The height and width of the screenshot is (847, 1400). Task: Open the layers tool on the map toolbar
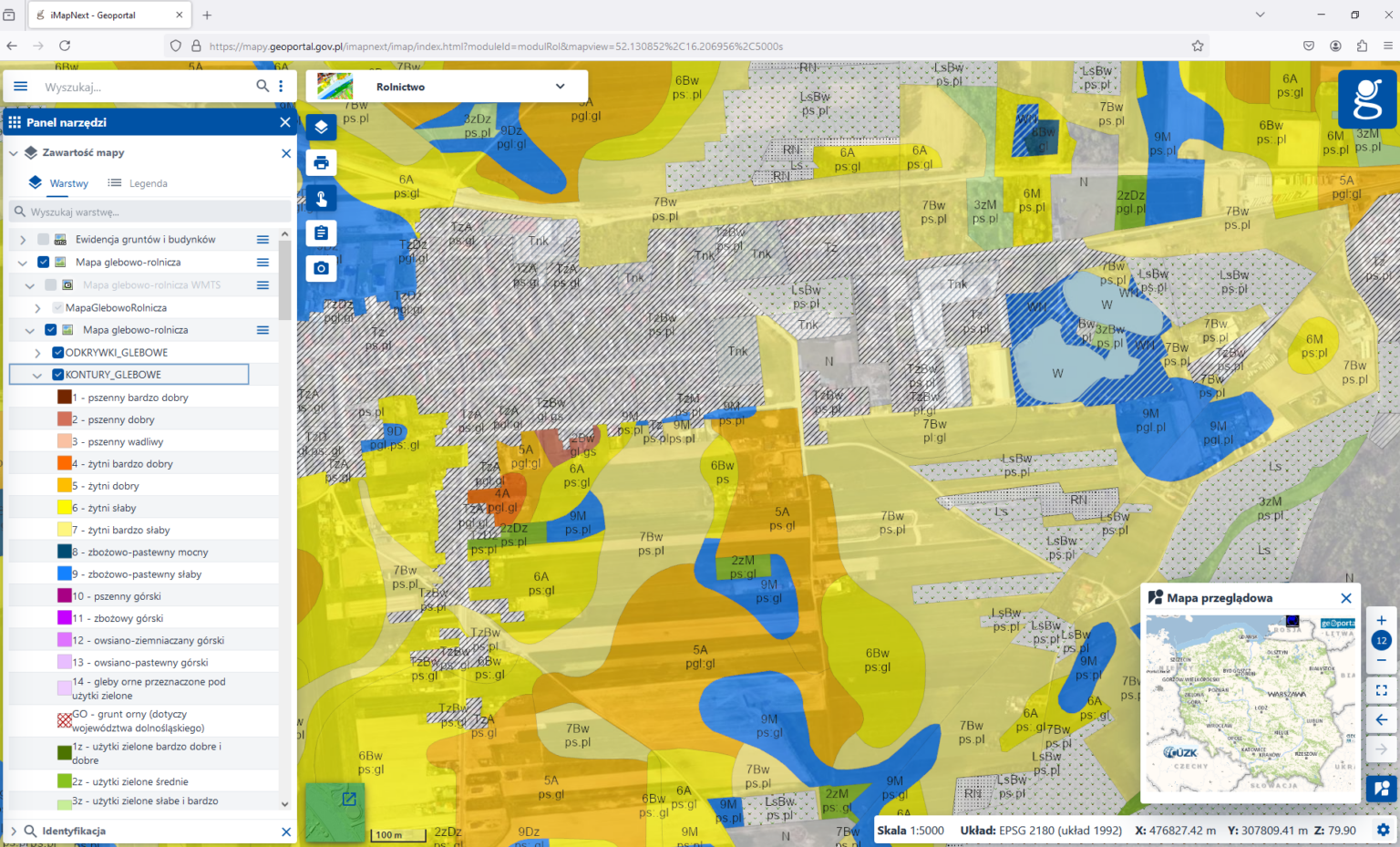coord(321,128)
